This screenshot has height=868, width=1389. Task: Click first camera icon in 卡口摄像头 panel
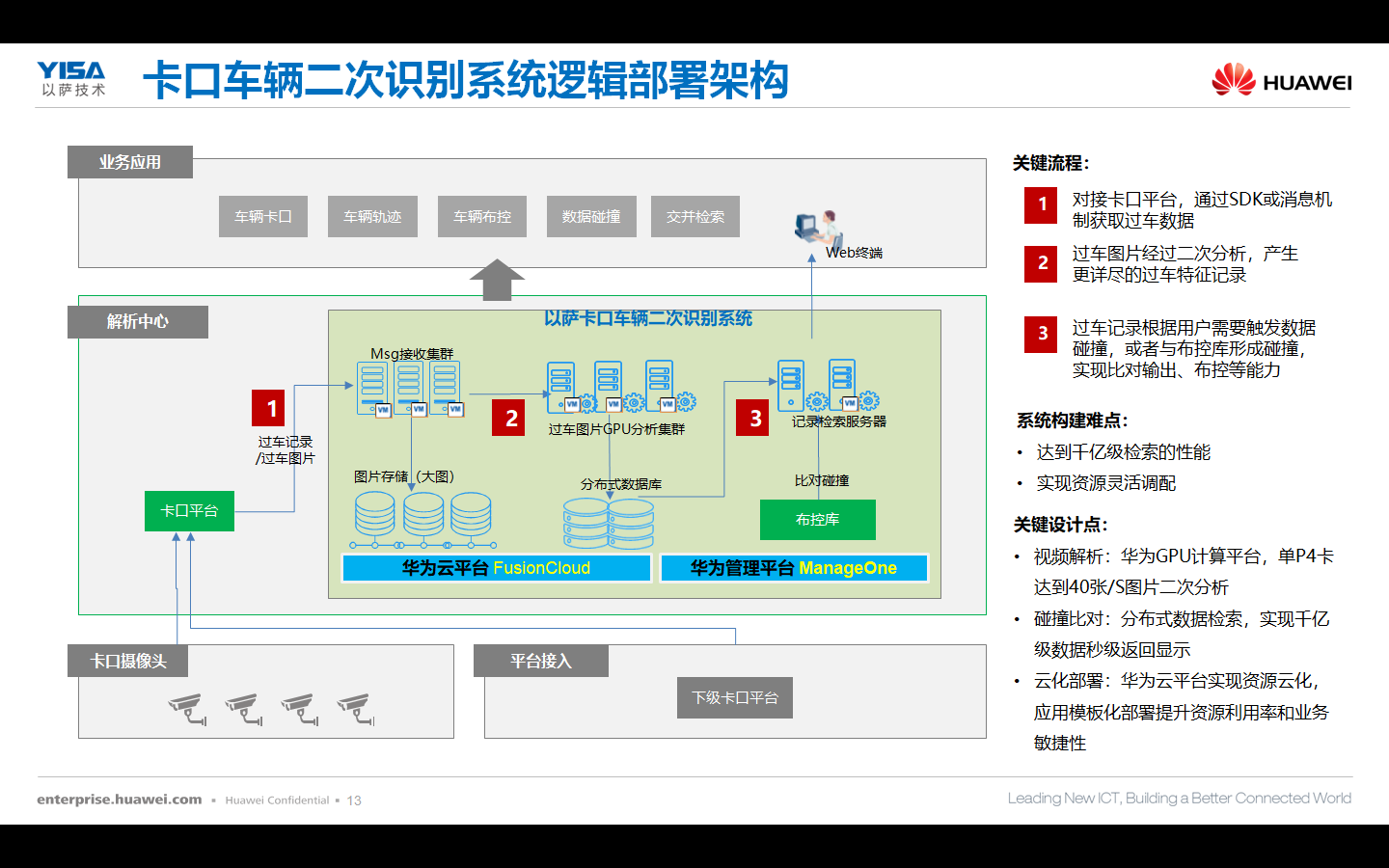pyautogui.click(x=188, y=709)
